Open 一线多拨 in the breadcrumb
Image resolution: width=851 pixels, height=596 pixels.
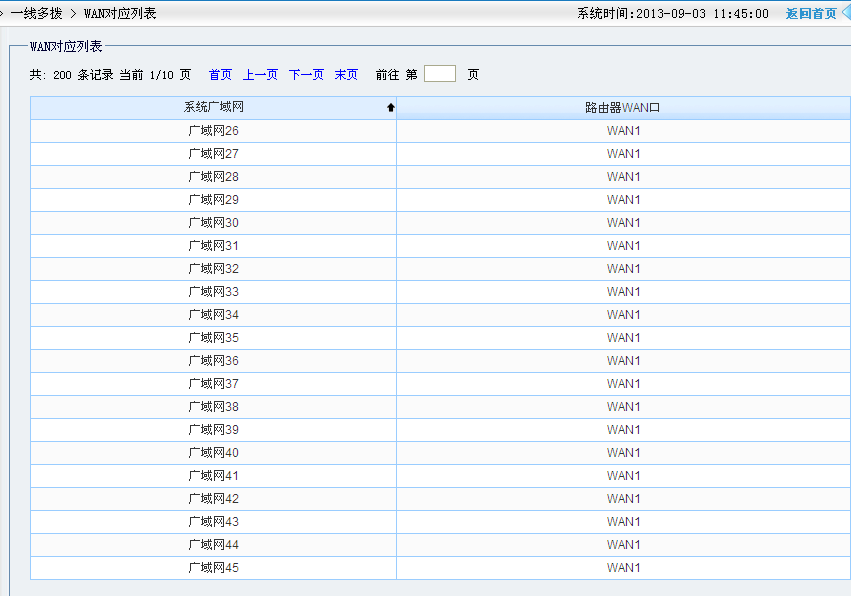(37, 14)
